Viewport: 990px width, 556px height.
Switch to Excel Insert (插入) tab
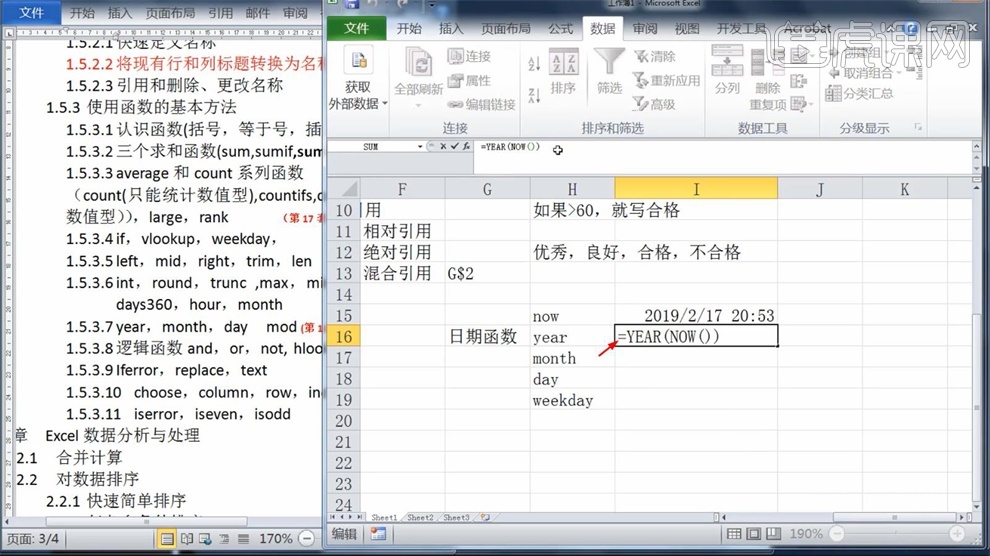451,28
